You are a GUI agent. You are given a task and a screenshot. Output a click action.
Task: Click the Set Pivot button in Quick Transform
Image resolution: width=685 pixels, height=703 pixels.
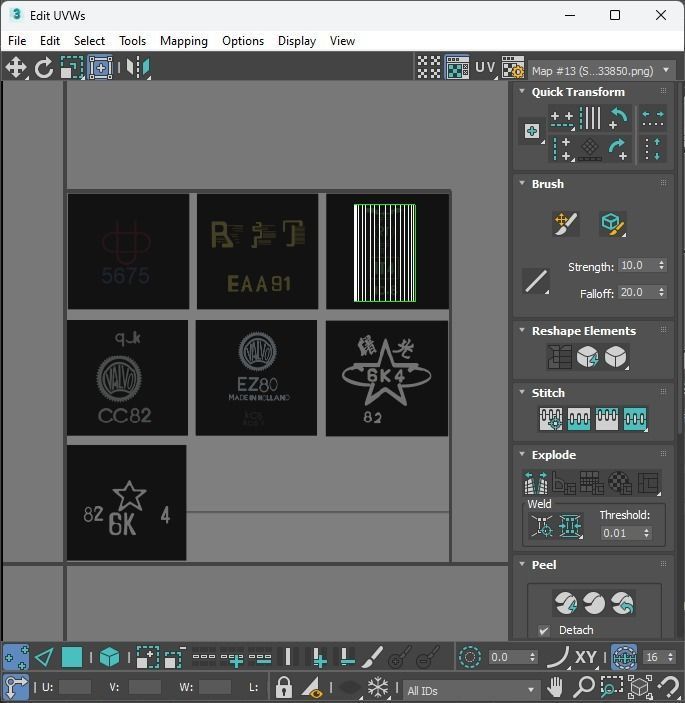click(x=532, y=131)
